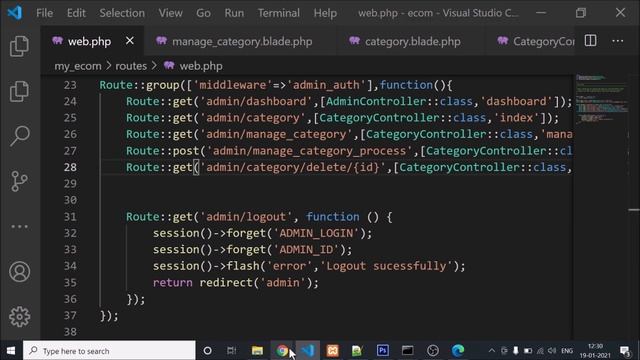
Task: Open the Search view in activity bar
Action: pyautogui.click(x=19, y=136)
